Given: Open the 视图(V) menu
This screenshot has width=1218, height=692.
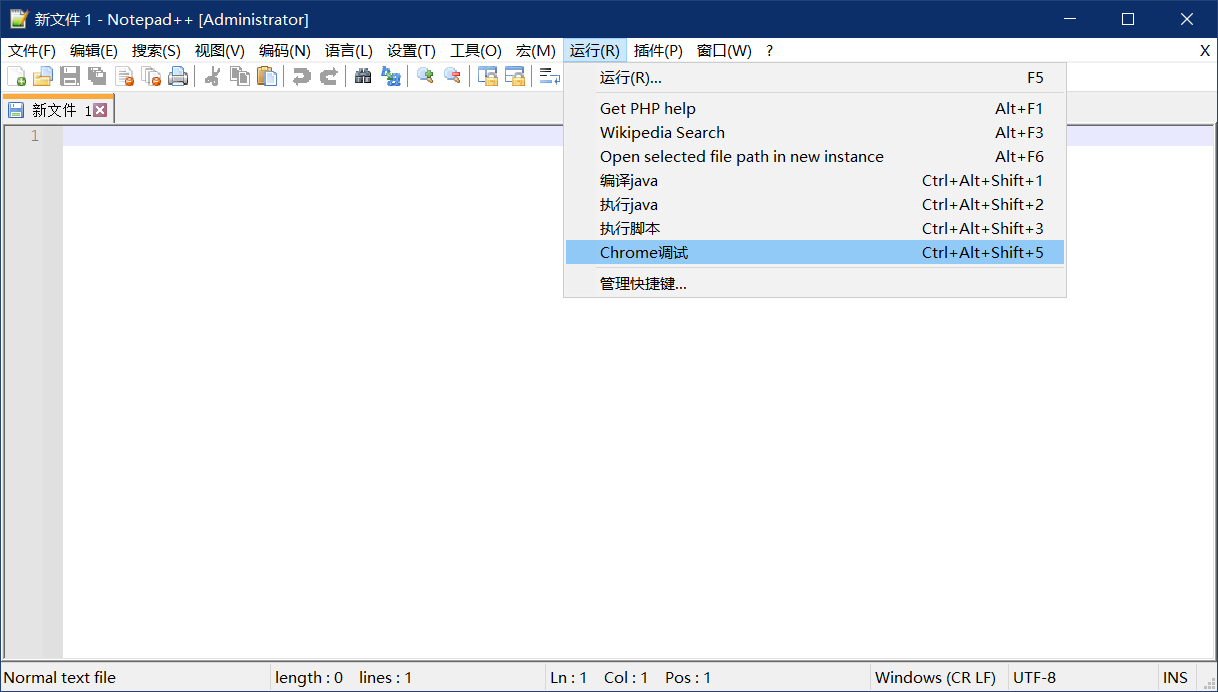Looking at the screenshot, I should click(x=220, y=51).
